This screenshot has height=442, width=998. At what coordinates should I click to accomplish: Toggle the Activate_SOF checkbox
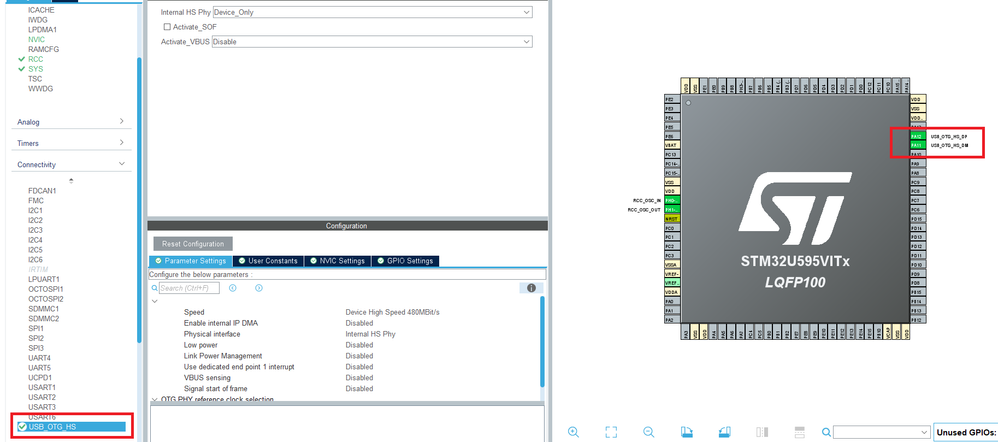[x=167, y=27]
